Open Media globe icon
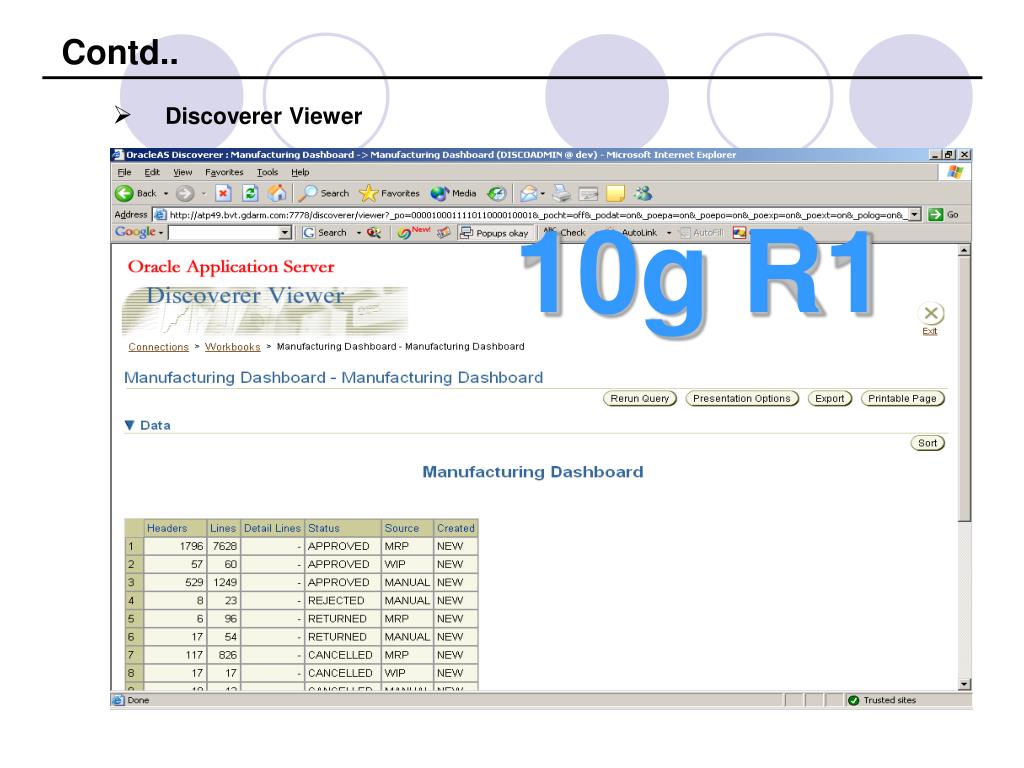 [x=440, y=193]
